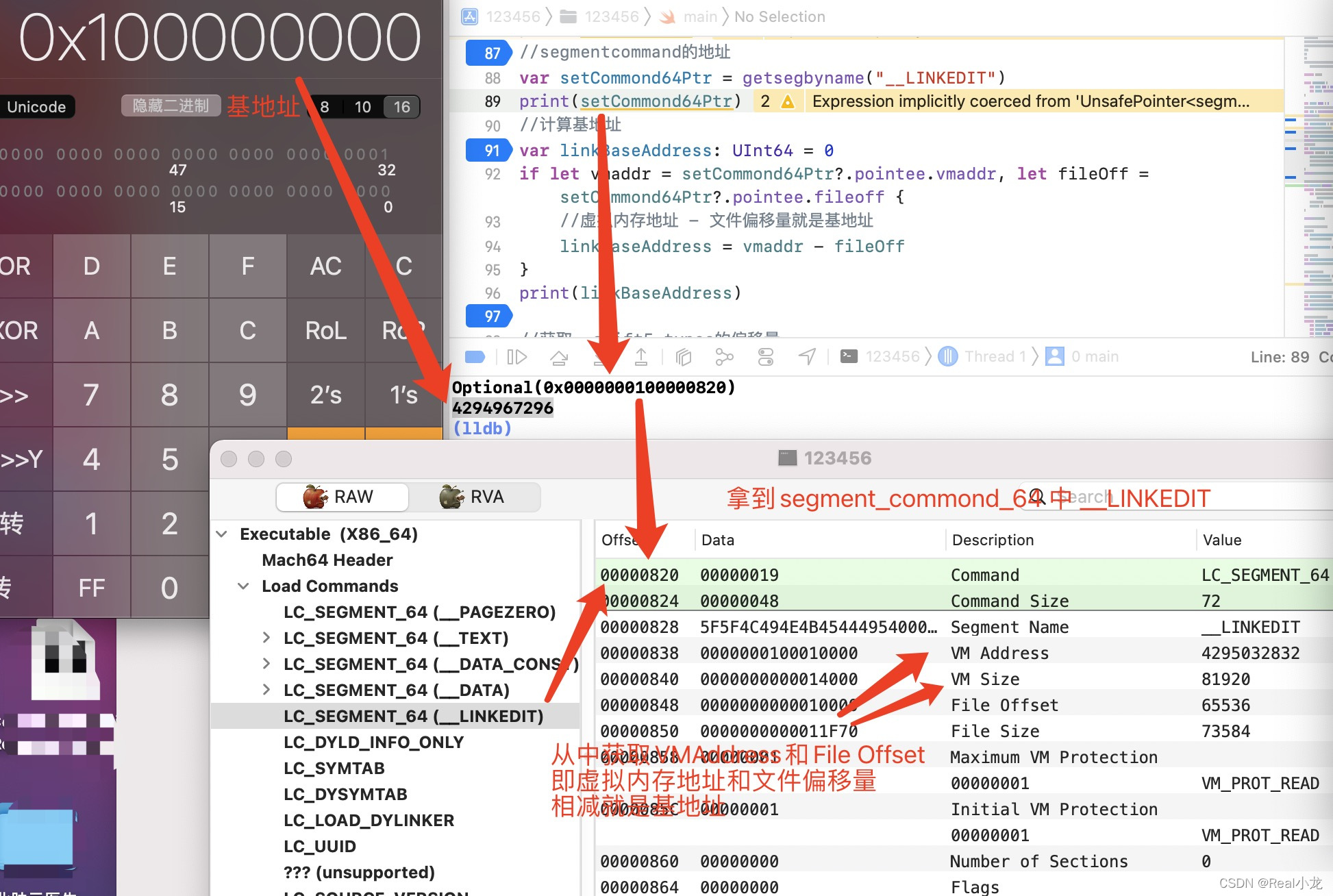Collapse the Load Commands tree node

click(x=243, y=586)
